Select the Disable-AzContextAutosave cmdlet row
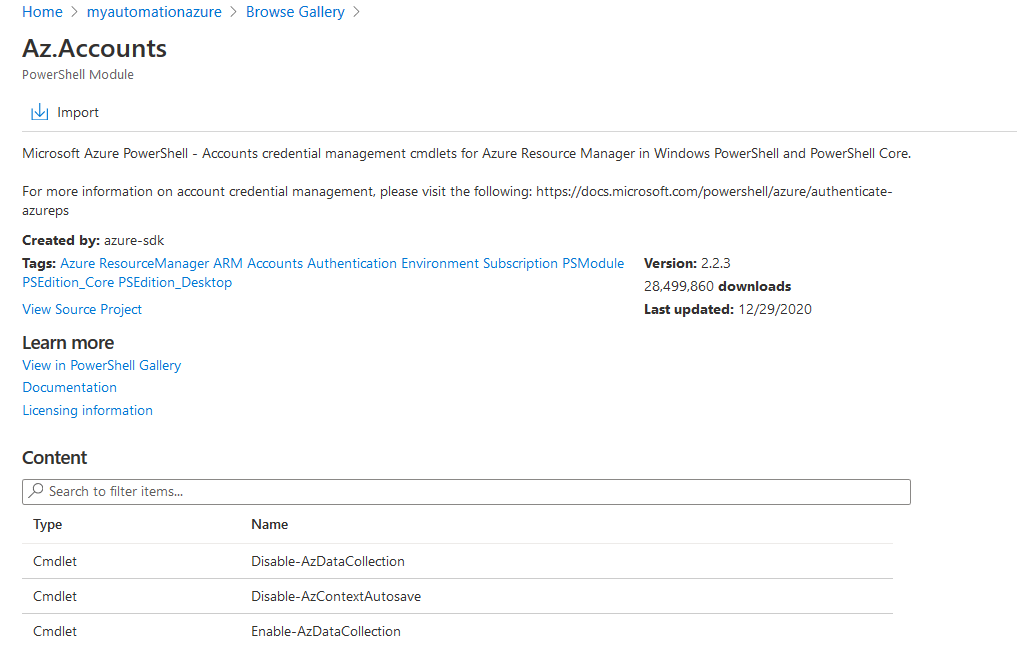The image size is (1017, 647). pos(336,596)
